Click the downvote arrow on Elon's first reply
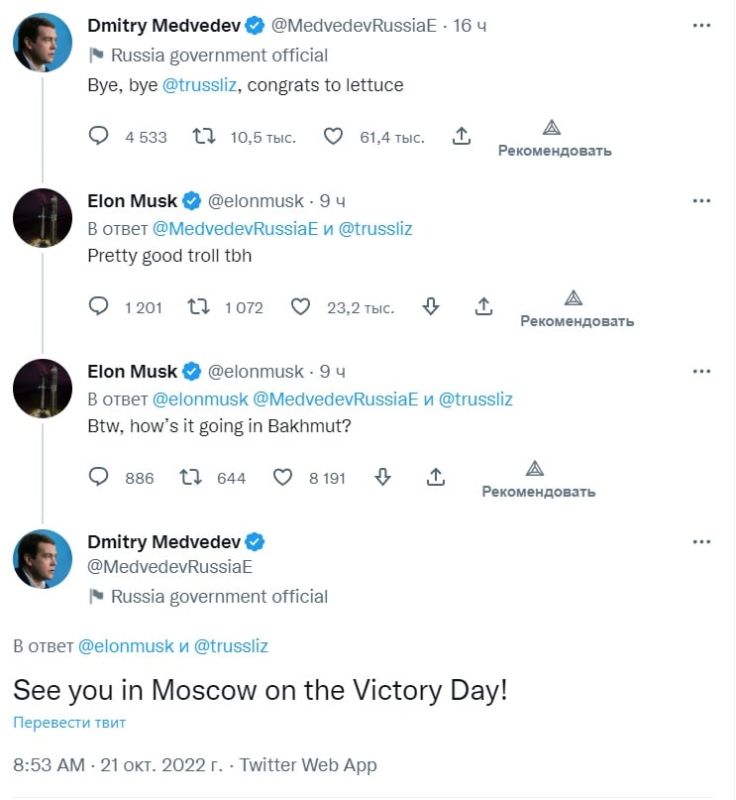The width and height of the screenshot is (736, 800). 429,307
